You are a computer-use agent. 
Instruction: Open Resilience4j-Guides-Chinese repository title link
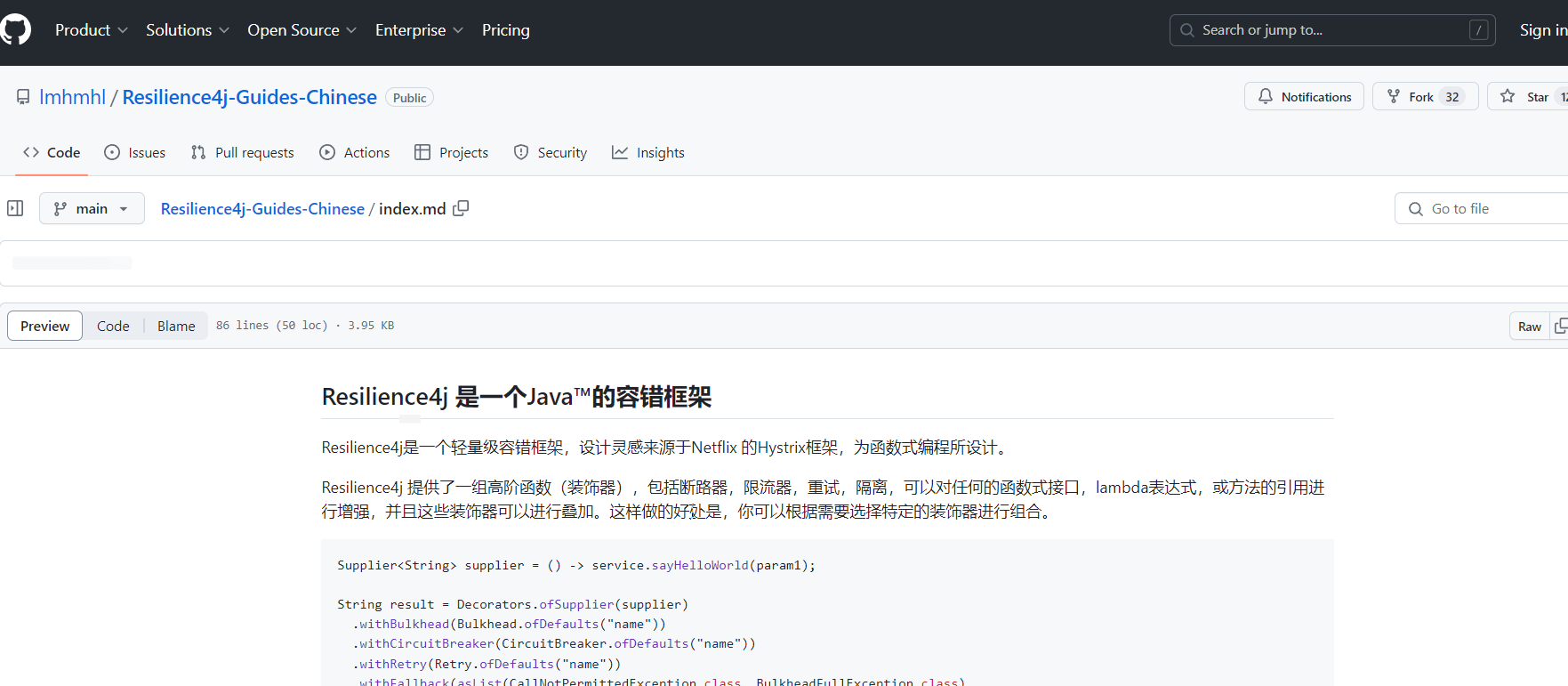click(x=249, y=97)
